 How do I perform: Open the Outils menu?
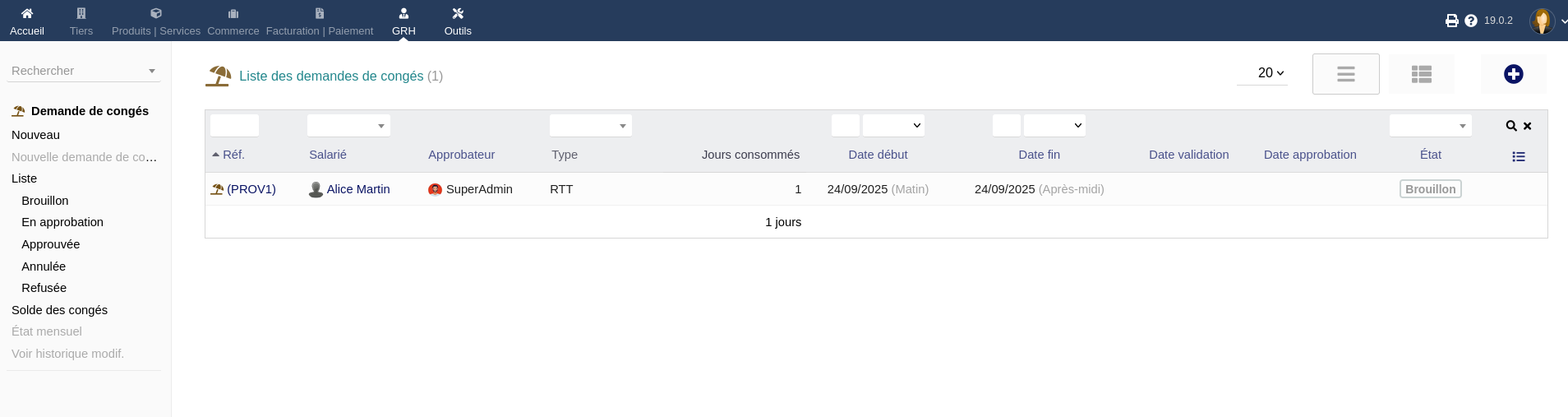[x=458, y=21]
